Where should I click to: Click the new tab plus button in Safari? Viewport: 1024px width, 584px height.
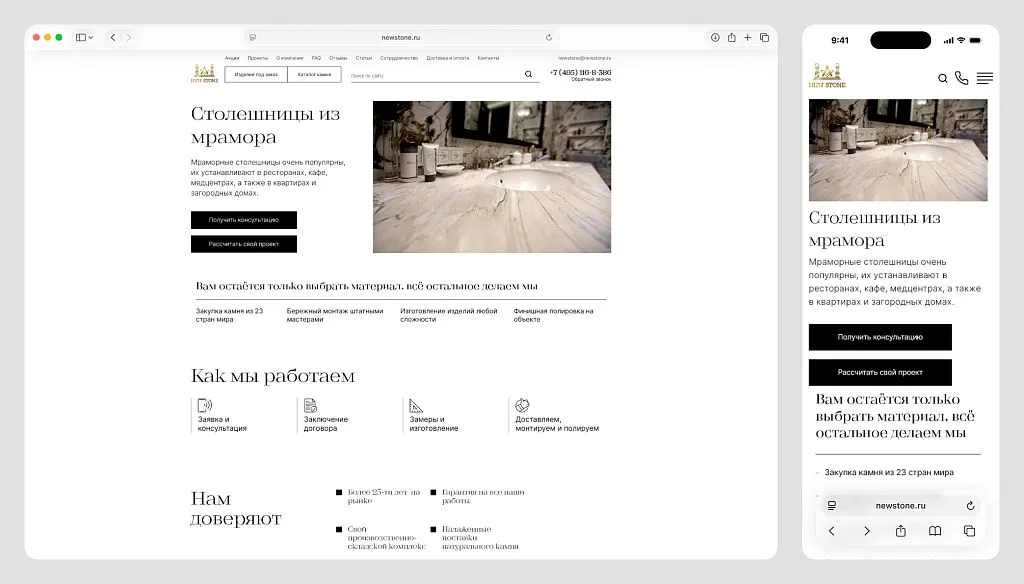tap(746, 37)
